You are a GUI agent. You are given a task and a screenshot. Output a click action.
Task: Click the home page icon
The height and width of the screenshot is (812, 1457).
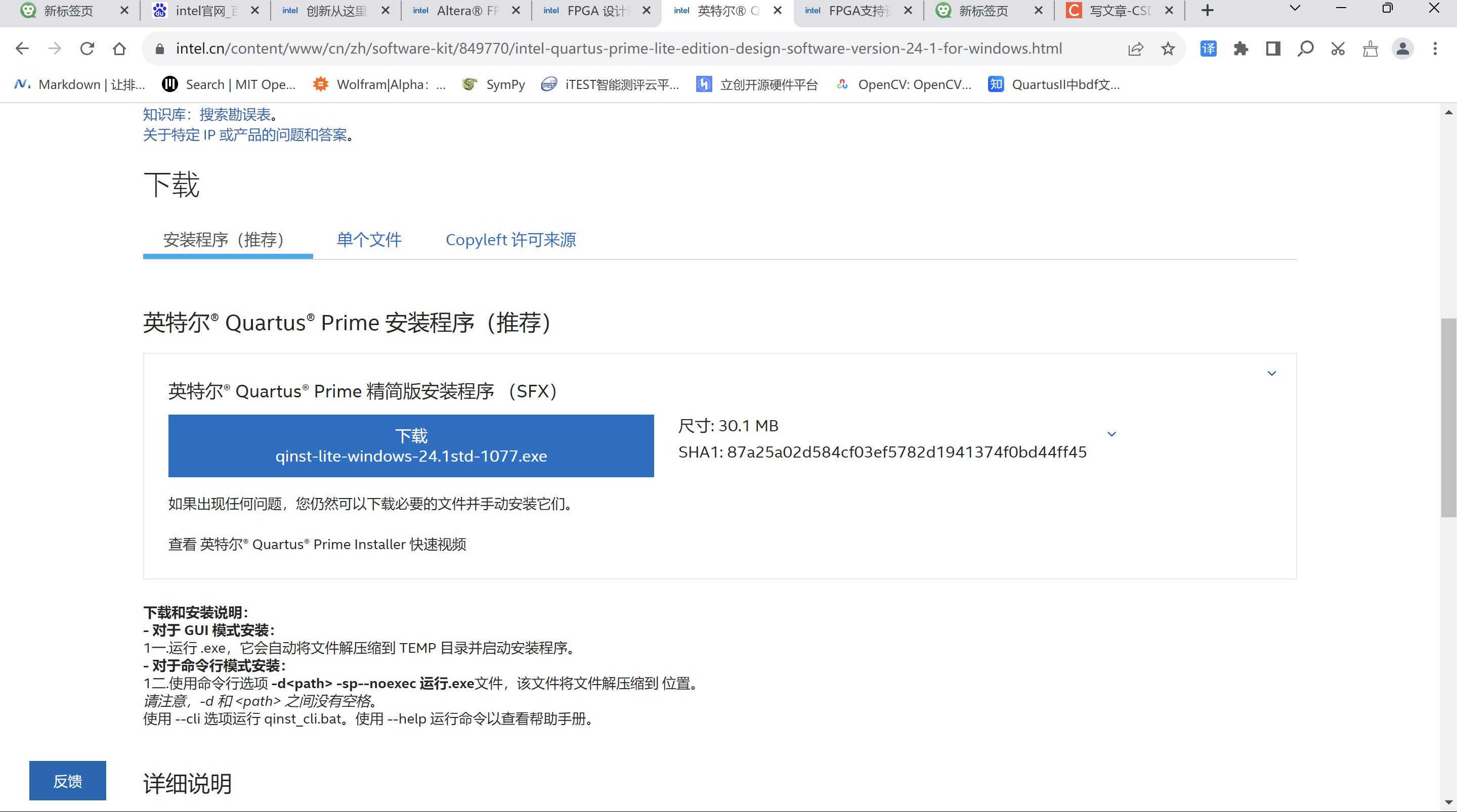pyautogui.click(x=119, y=49)
